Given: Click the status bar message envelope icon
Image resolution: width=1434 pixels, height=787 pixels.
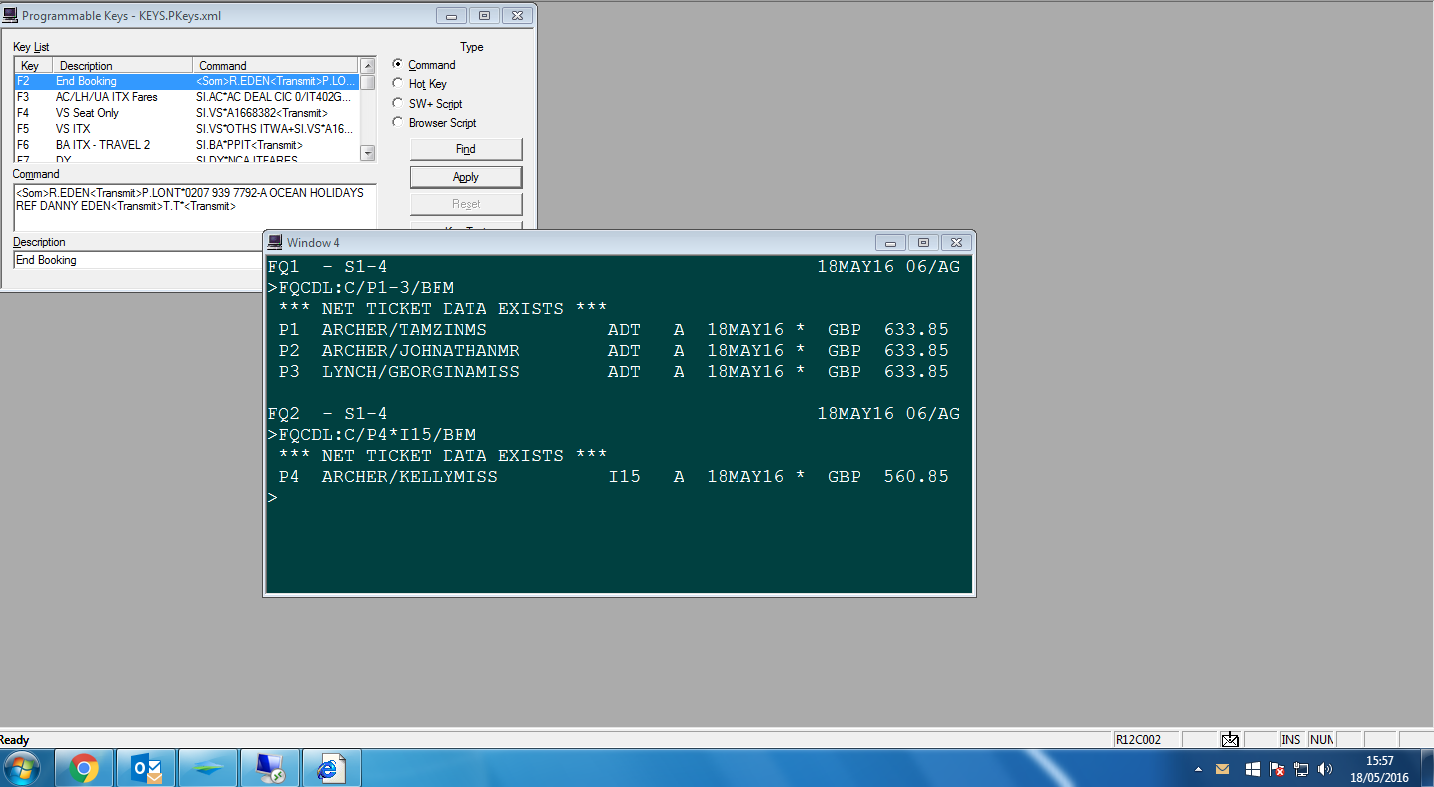Looking at the screenshot, I should point(1230,739).
